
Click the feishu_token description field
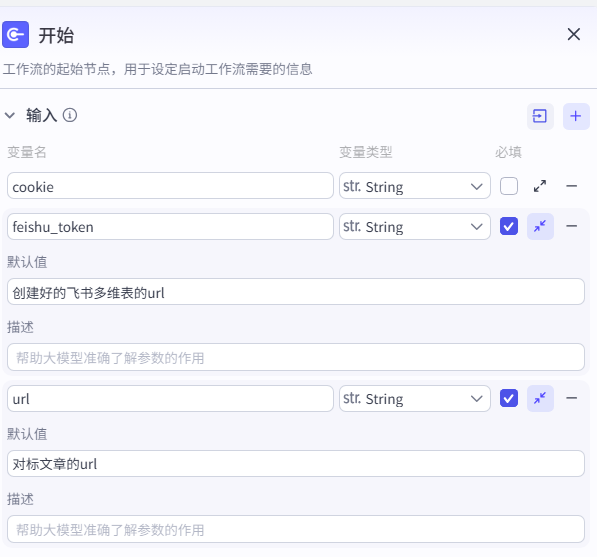click(x=296, y=357)
